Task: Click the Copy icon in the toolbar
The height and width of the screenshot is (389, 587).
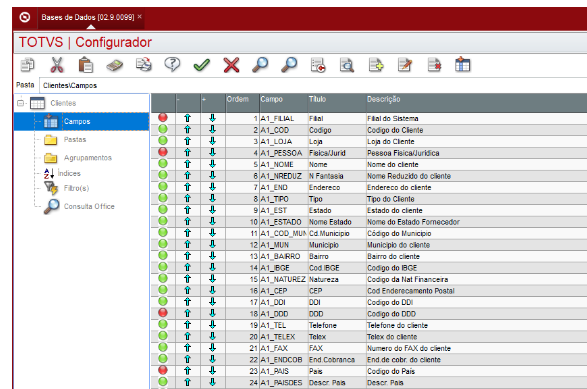Action: (x=27, y=65)
